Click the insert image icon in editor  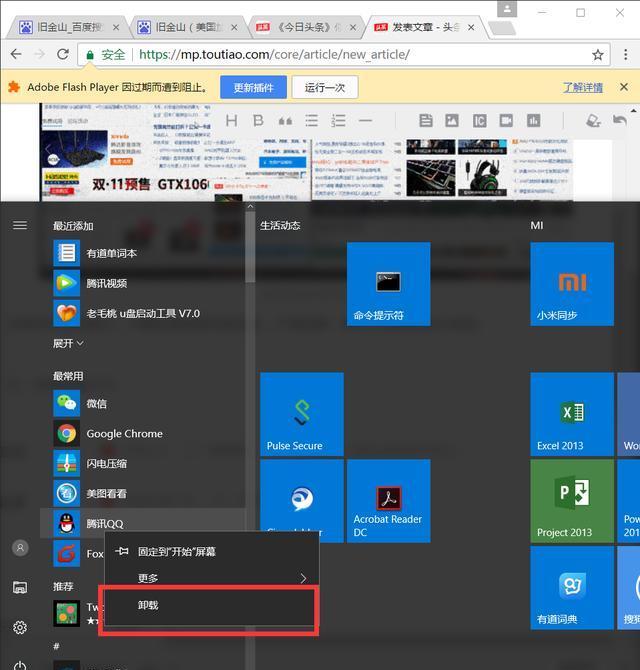(x=452, y=121)
